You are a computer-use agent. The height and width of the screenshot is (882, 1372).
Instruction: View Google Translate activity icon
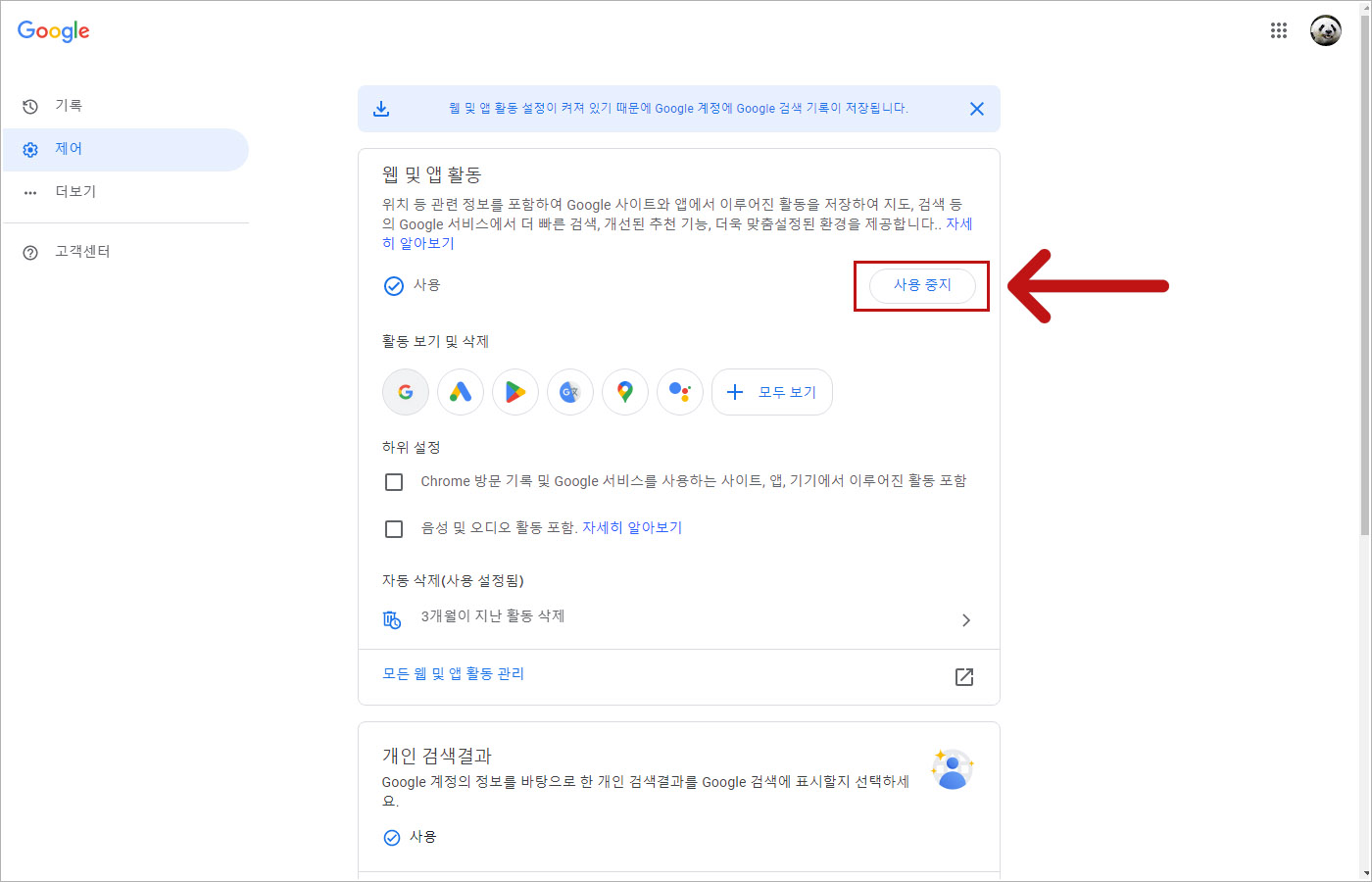[570, 392]
